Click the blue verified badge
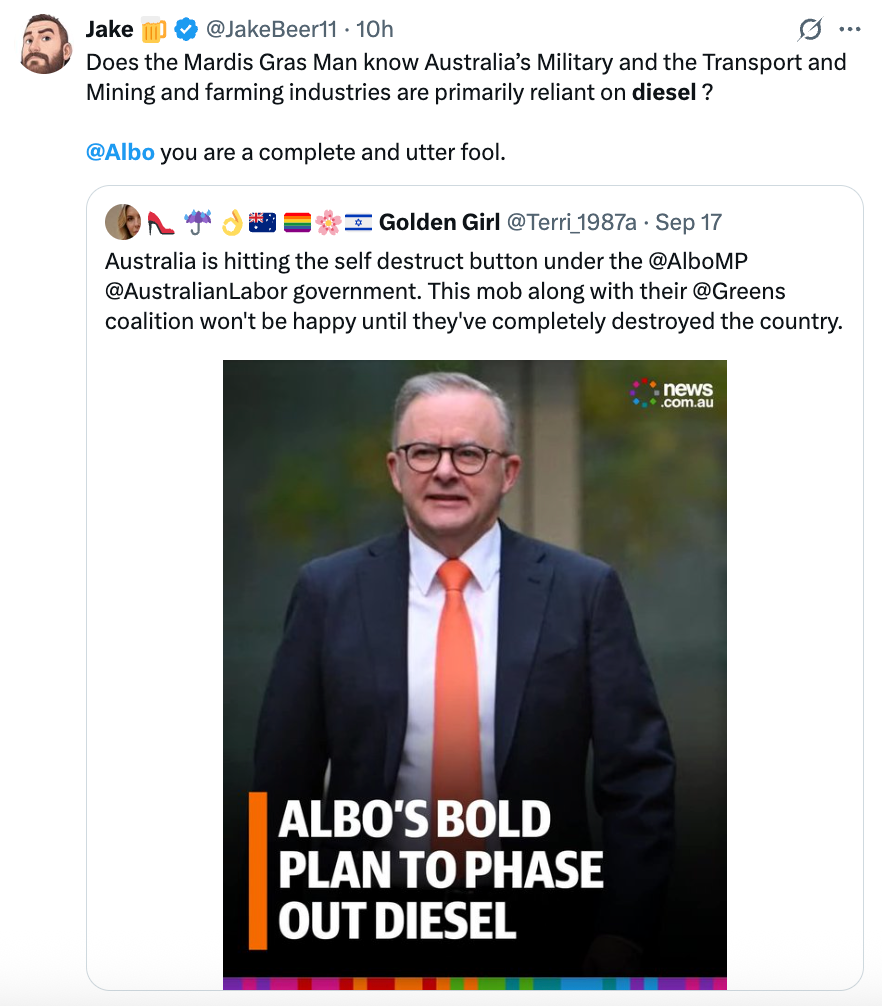The height and width of the screenshot is (1006, 882). point(186,30)
